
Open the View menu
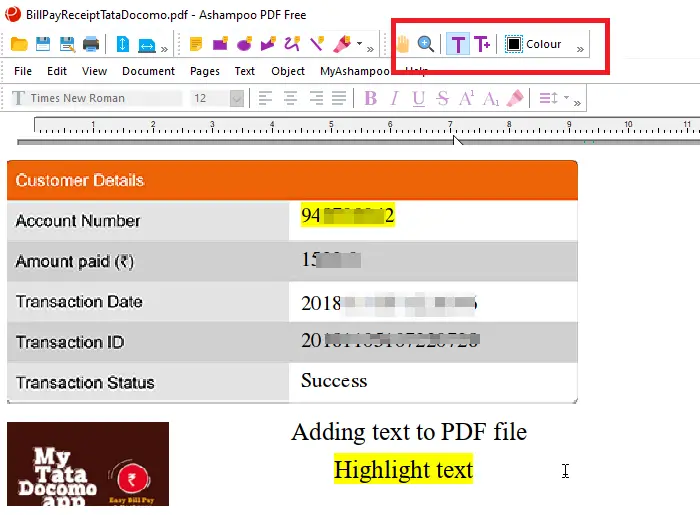(x=94, y=71)
